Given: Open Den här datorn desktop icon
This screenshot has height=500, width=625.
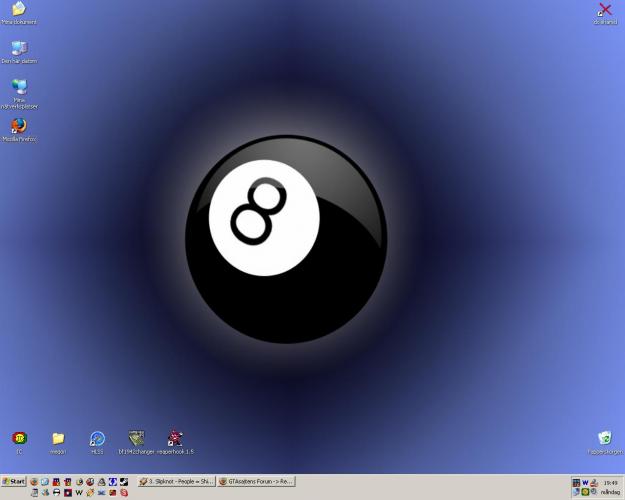Looking at the screenshot, I should coord(18,48).
